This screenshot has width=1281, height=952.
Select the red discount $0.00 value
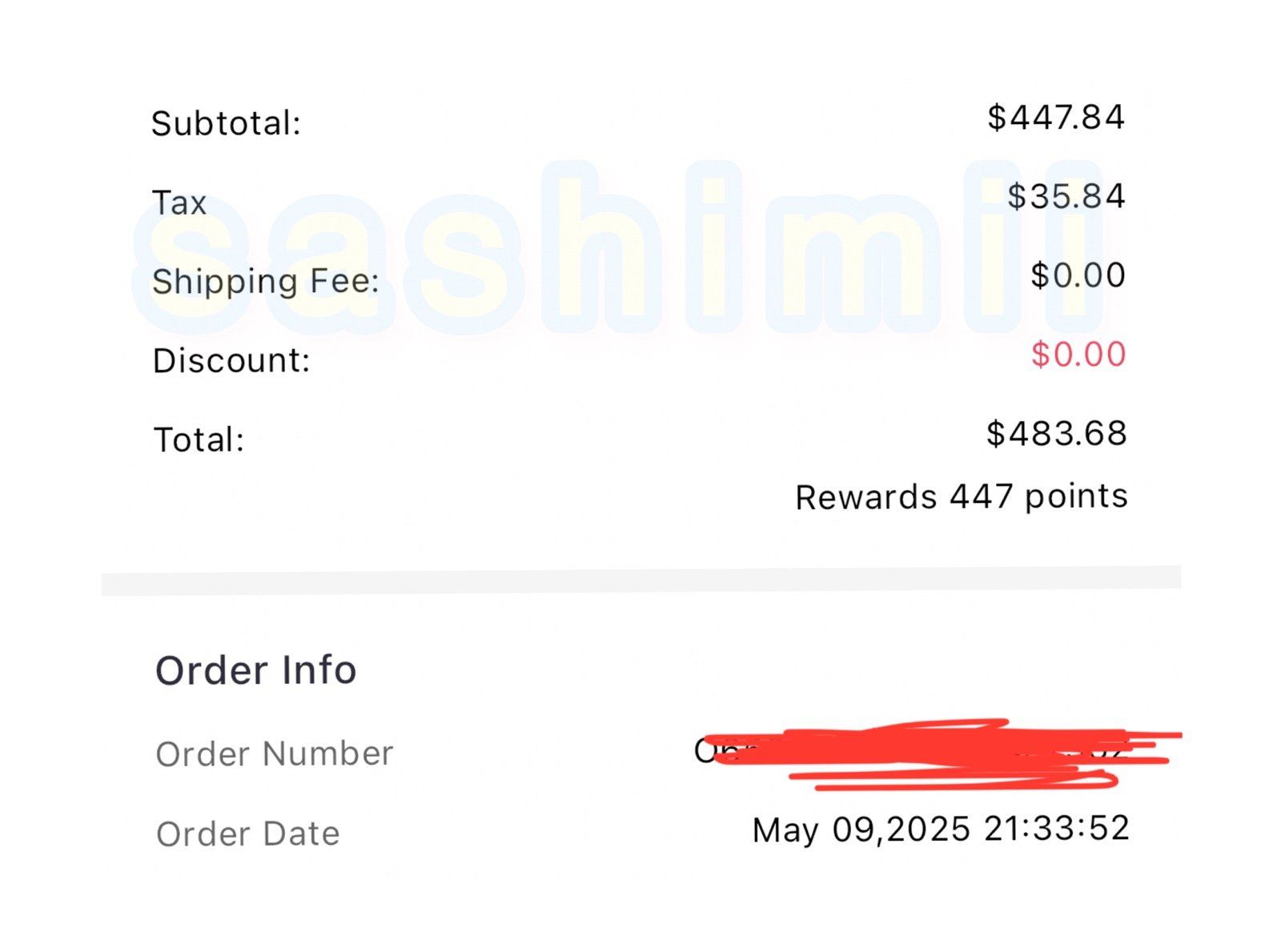(x=1078, y=354)
